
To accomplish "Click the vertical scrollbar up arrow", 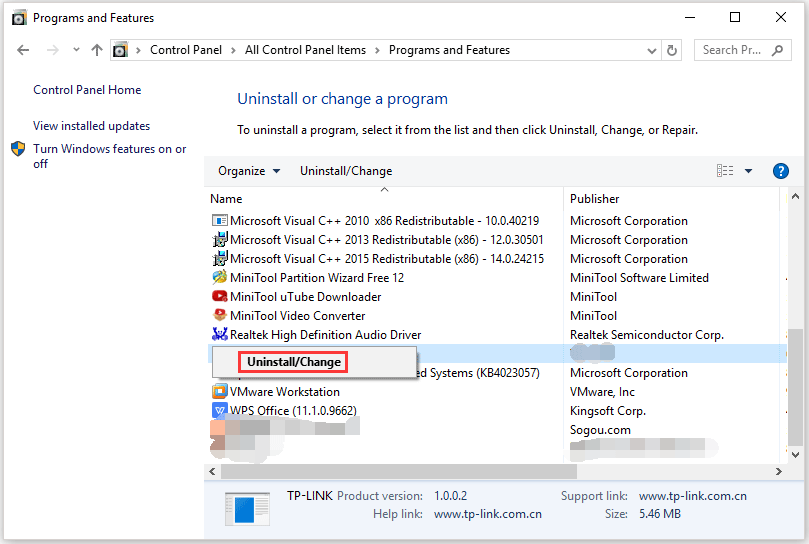I will (x=795, y=196).
